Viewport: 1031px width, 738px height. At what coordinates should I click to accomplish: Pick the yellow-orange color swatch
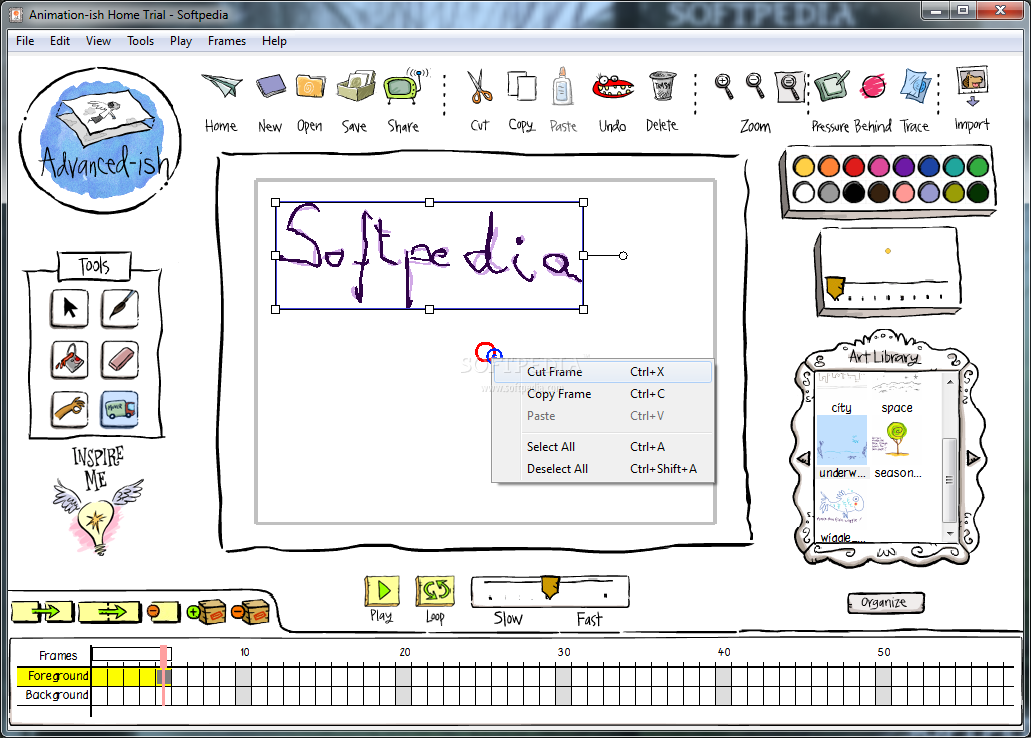point(803,166)
